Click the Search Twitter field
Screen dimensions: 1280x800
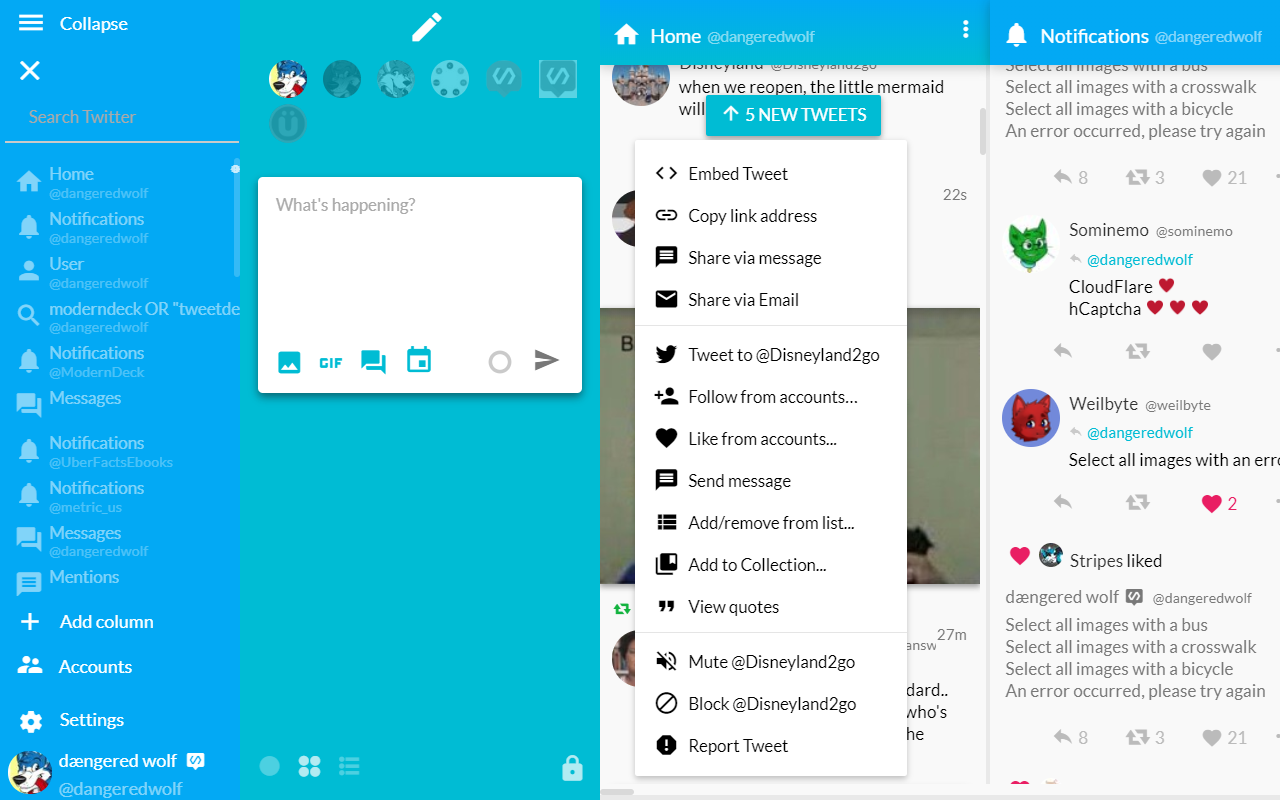pyautogui.click(x=120, y=117)
